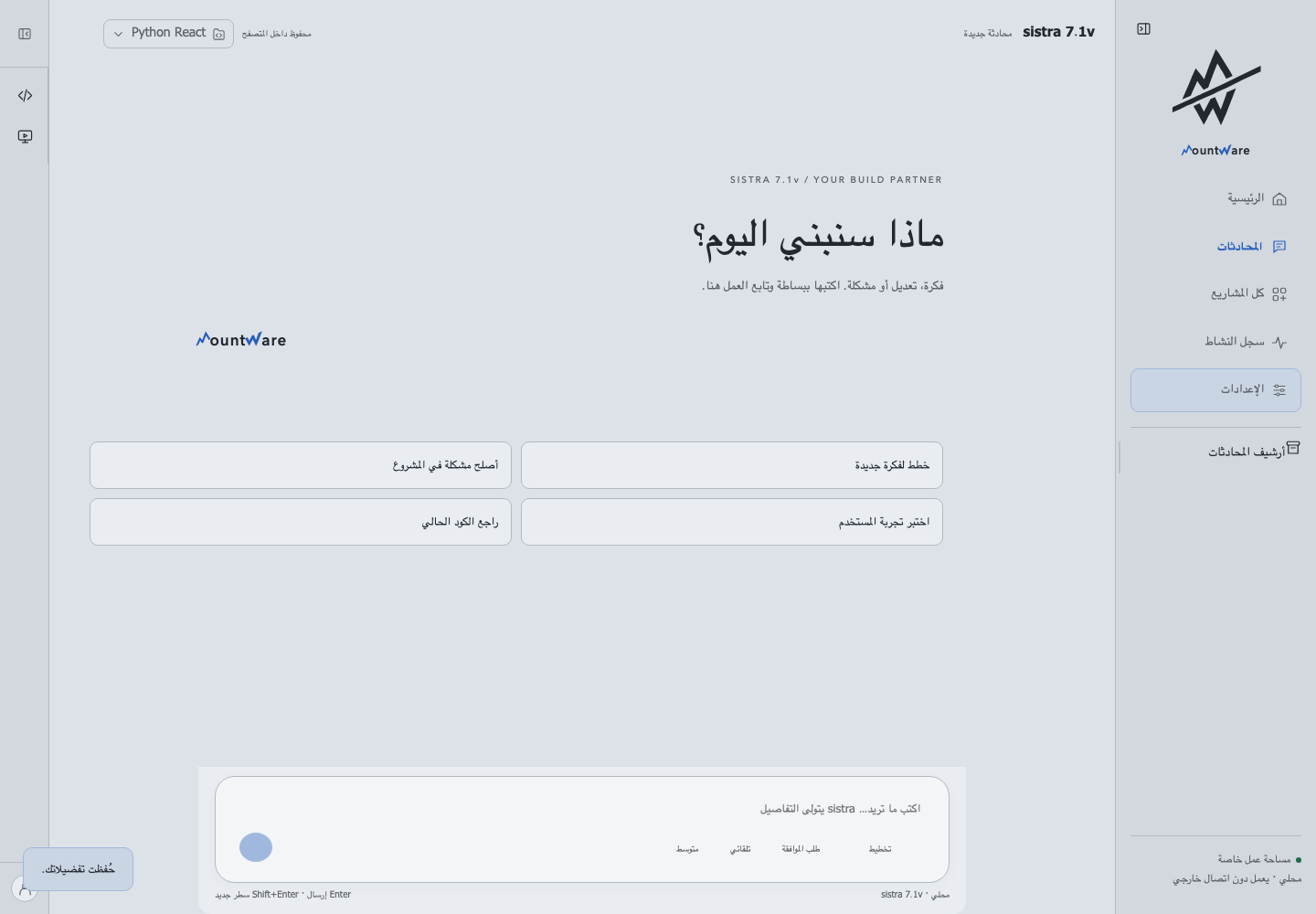
Task: Open سجل النشاط activity log
Action: (1215, 341)
